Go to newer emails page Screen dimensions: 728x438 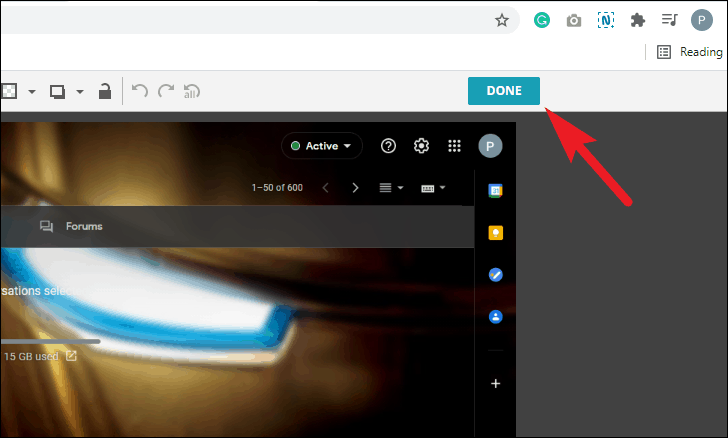(325, 188)
